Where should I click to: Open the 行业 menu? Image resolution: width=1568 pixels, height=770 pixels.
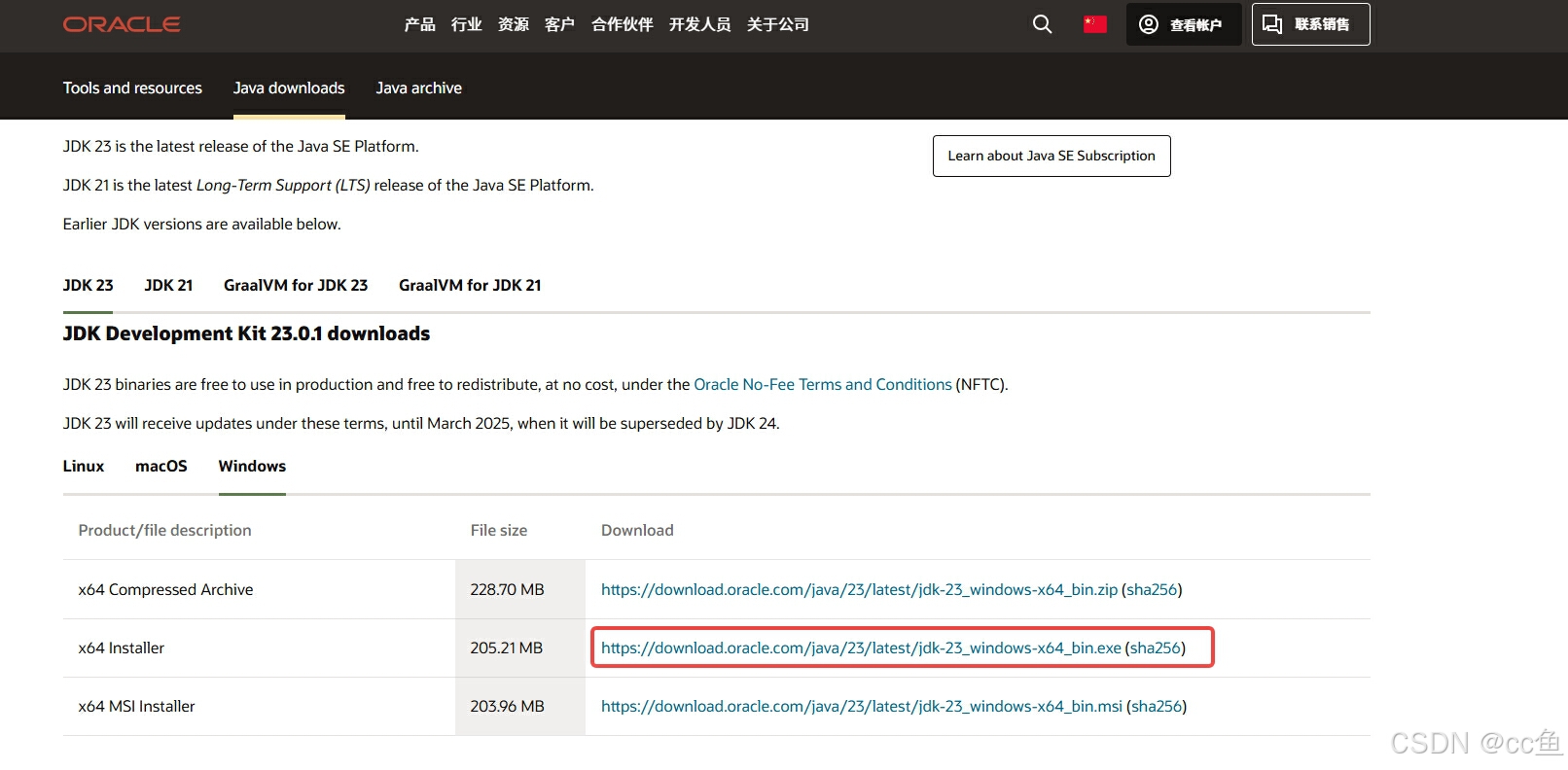point(467,24)
